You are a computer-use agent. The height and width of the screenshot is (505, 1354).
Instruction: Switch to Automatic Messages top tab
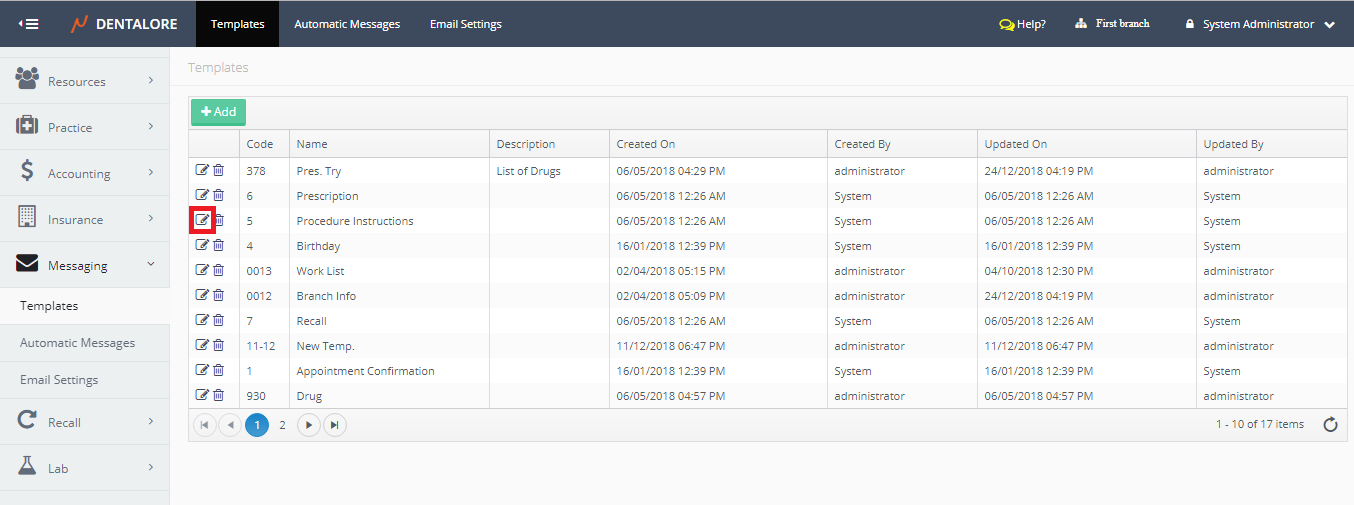pyautogui.click(x=347, y=24)
